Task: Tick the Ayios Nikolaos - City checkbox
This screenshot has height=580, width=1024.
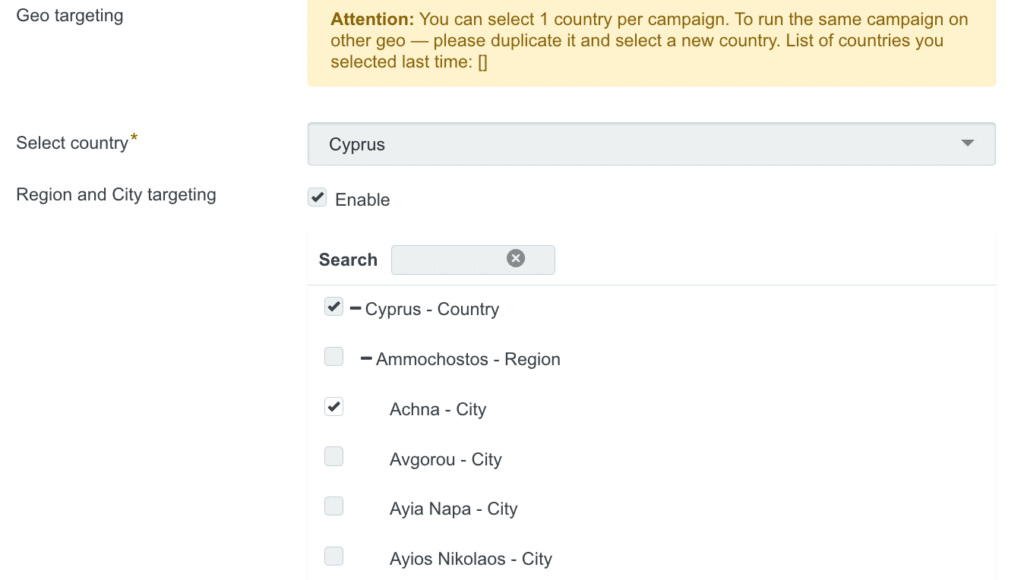Action: (334, 556)
